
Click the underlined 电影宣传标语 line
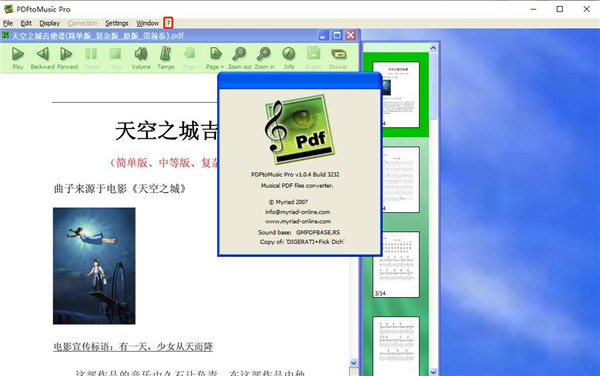click(133, 347)
